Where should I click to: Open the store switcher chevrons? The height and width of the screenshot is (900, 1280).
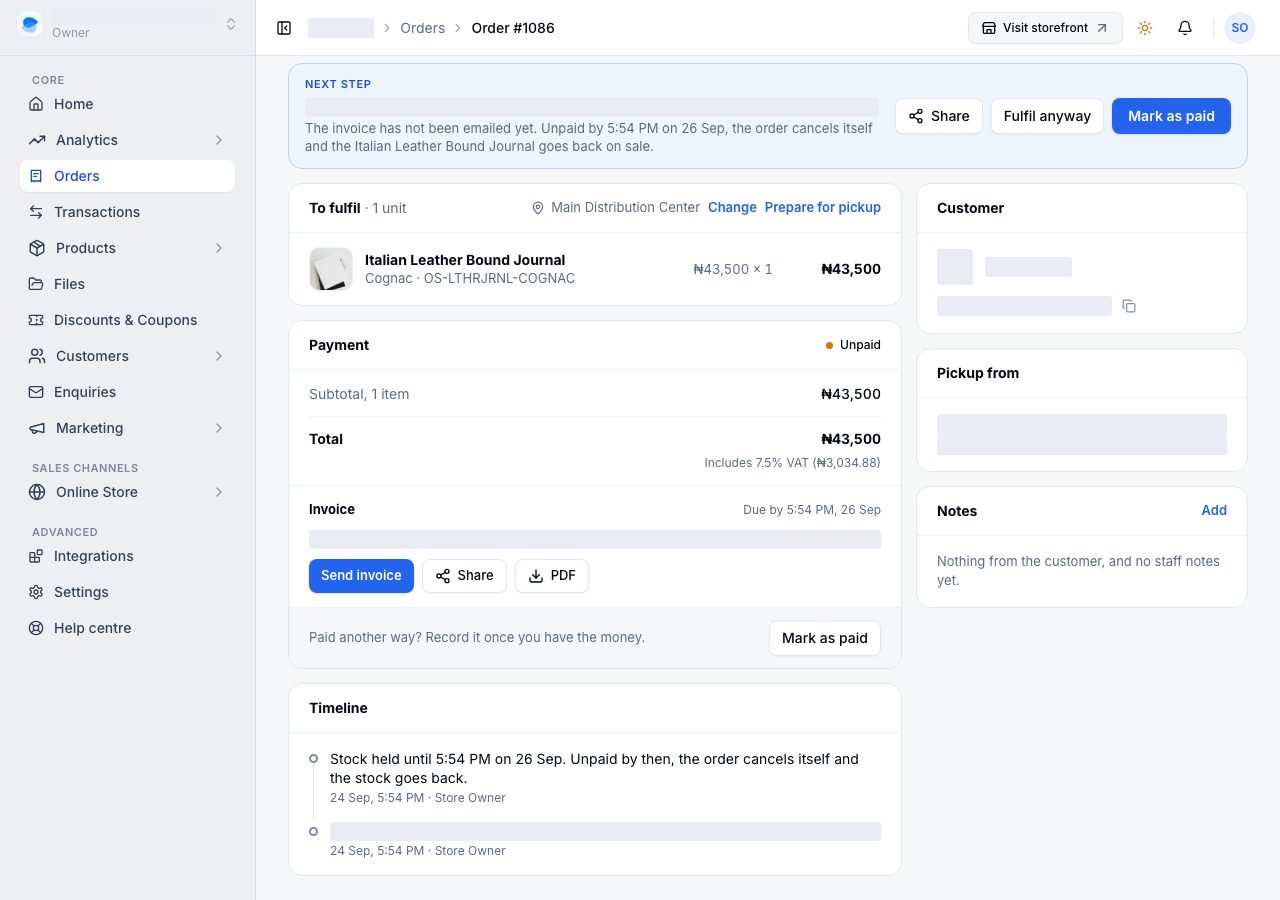(231, 24)
